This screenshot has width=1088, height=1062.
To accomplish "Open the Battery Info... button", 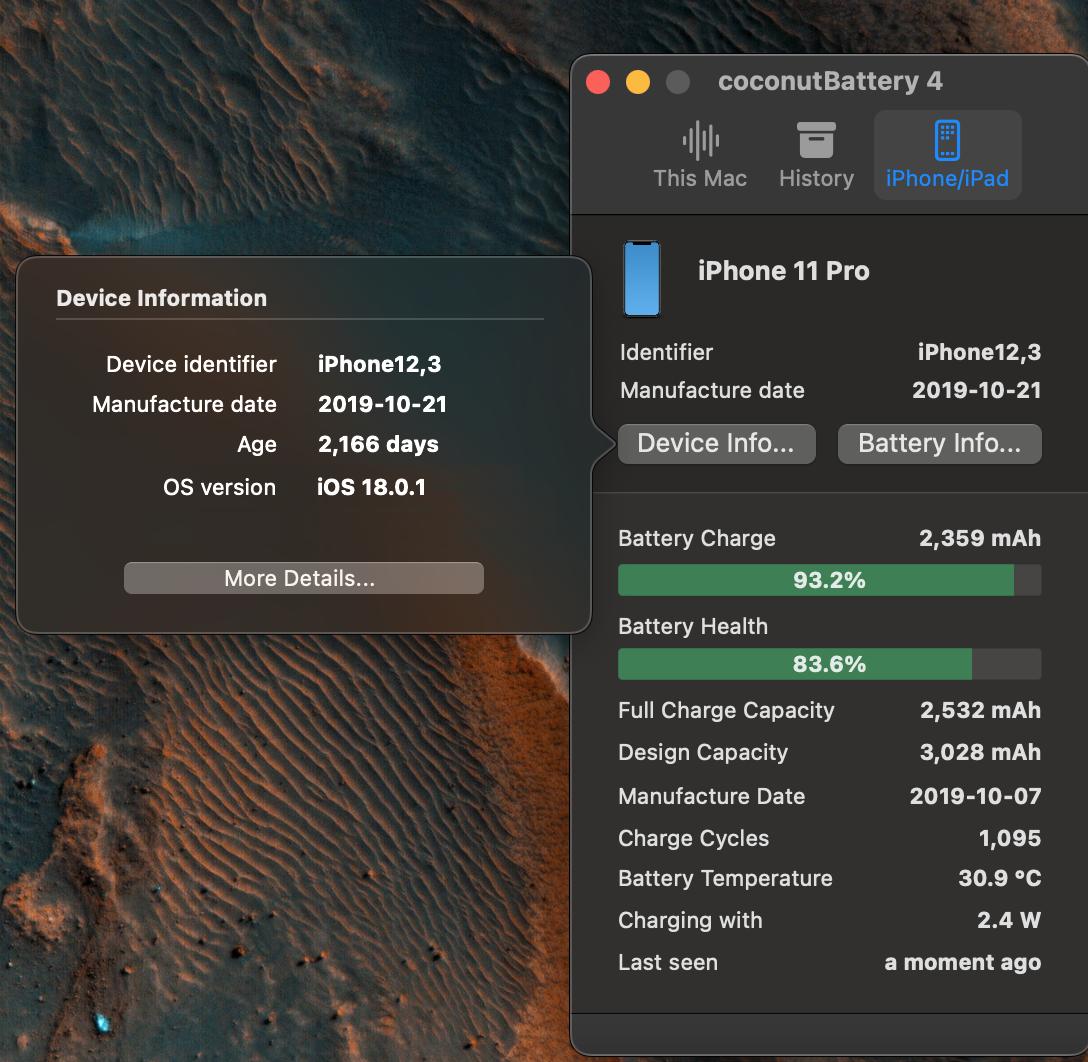I will coord(939,444).
